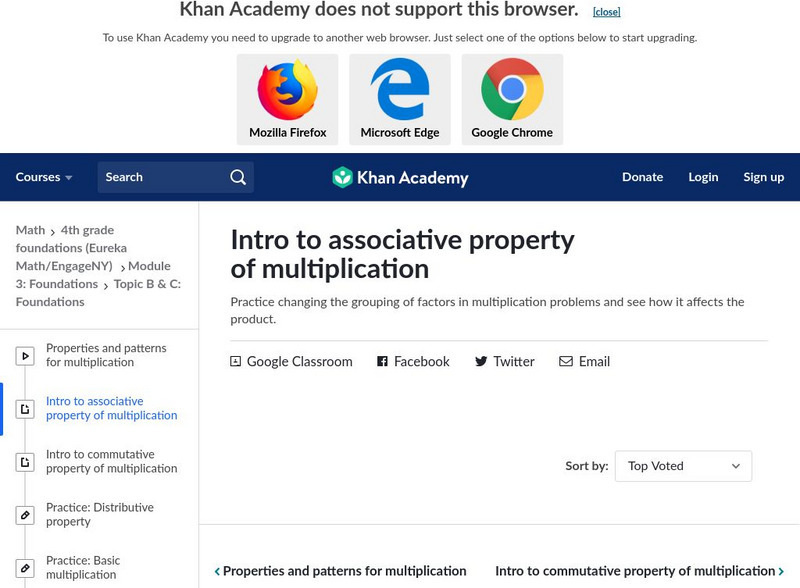The image size is (800, 588).
Task: Close the unsupported browser banner
Action: point(606,12)
